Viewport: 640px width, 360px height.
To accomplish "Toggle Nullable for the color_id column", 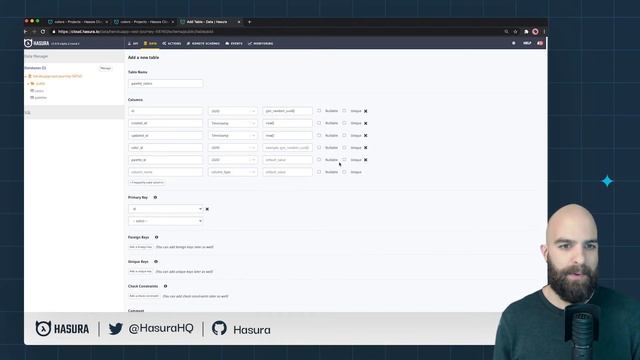I will [319, 147].
